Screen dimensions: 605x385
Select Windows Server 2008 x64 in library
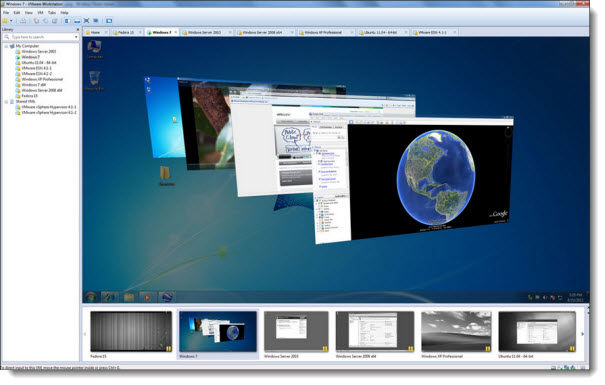tap(39, 90)
